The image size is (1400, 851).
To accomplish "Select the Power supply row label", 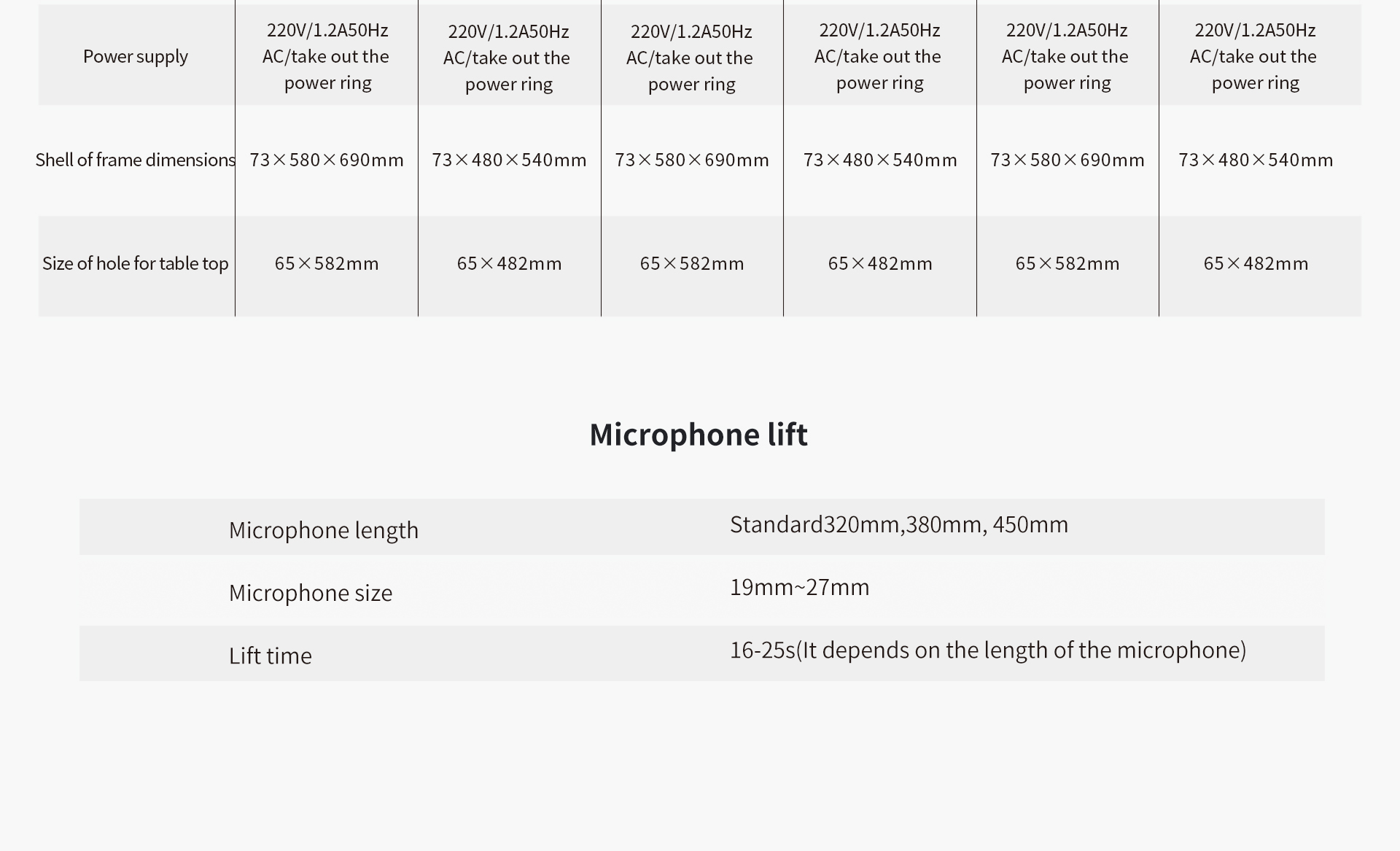I will click(136, 56).
